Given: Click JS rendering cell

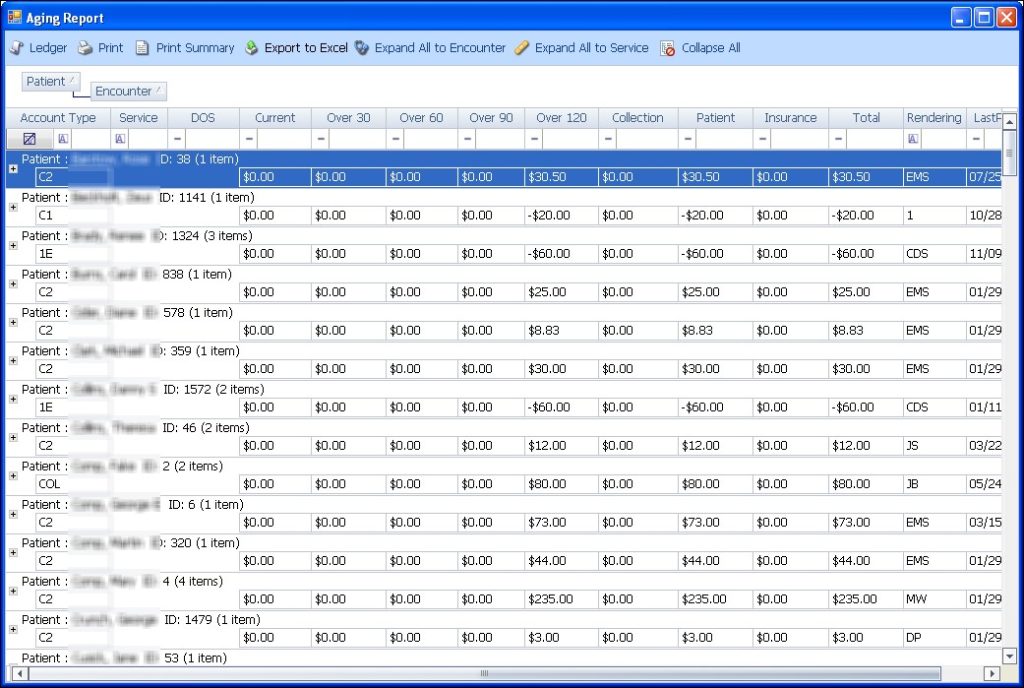Looking at the screenshot, I should (935, 445).
